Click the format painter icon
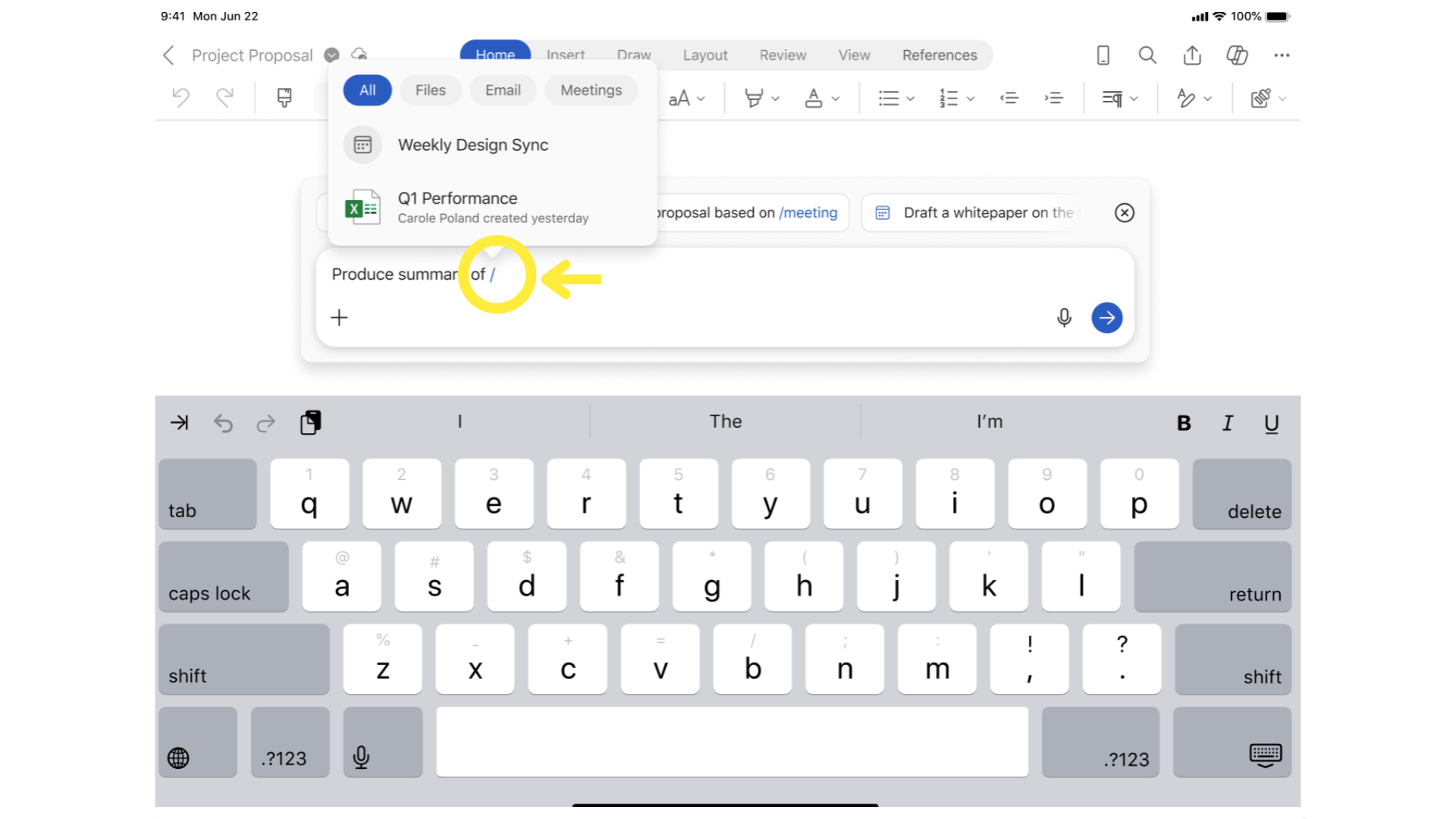This screenshot has width=1456, height=819. (284, 98)
